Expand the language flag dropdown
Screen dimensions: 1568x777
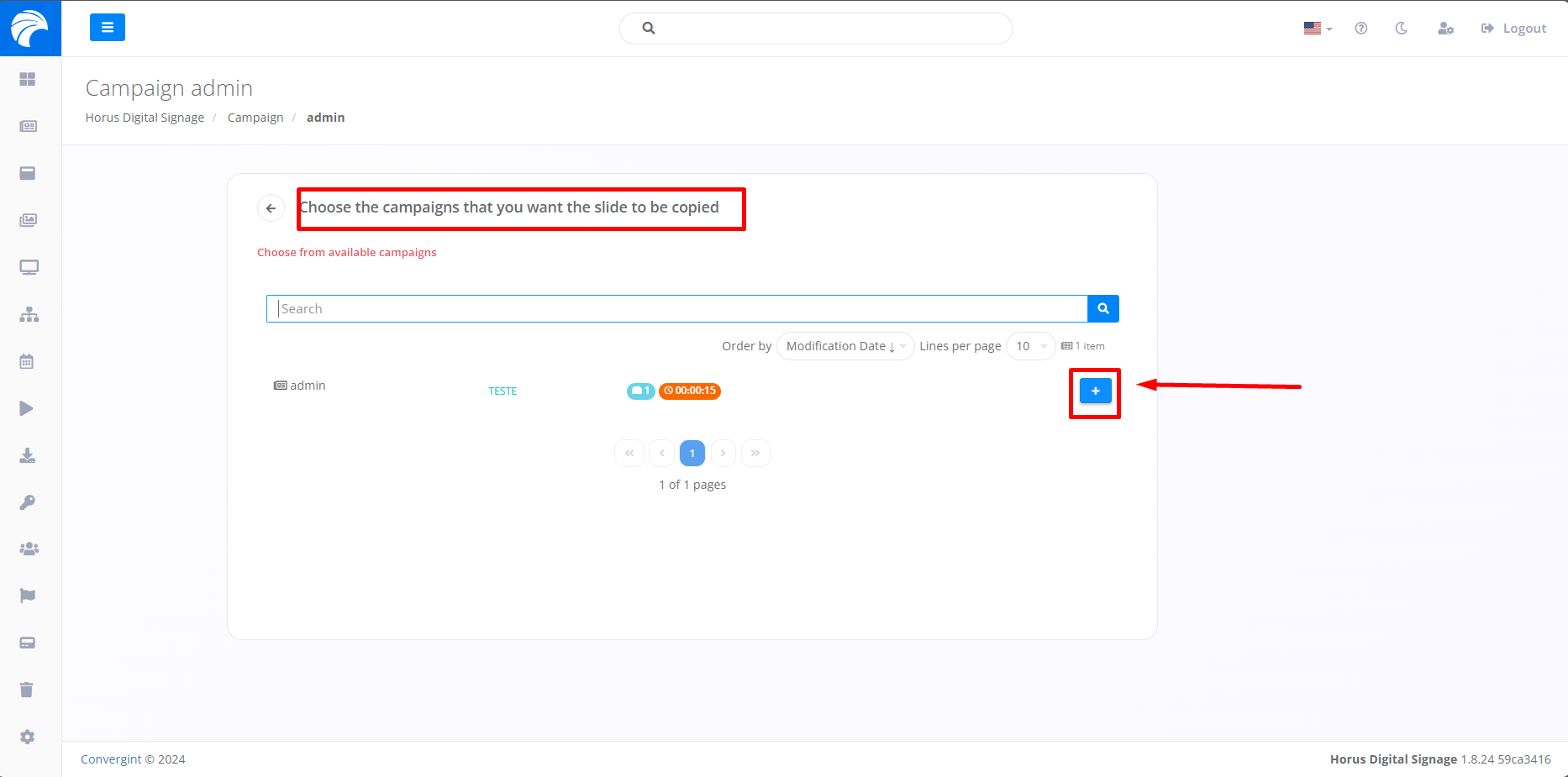(x=1318, y=29)
